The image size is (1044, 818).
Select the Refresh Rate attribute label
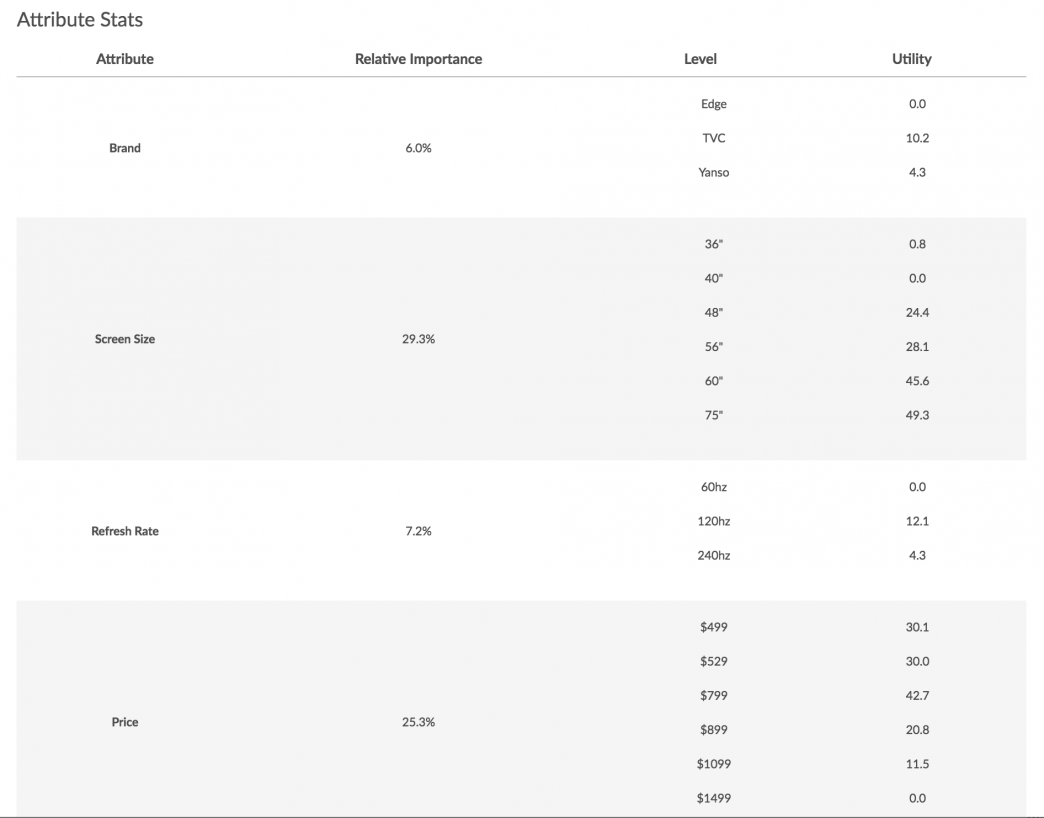[125, 531]
